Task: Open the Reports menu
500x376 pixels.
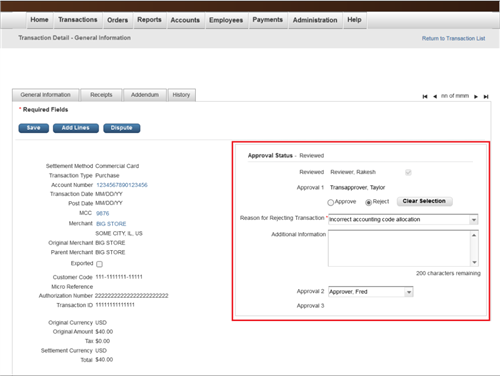Action: coord(149,20)
